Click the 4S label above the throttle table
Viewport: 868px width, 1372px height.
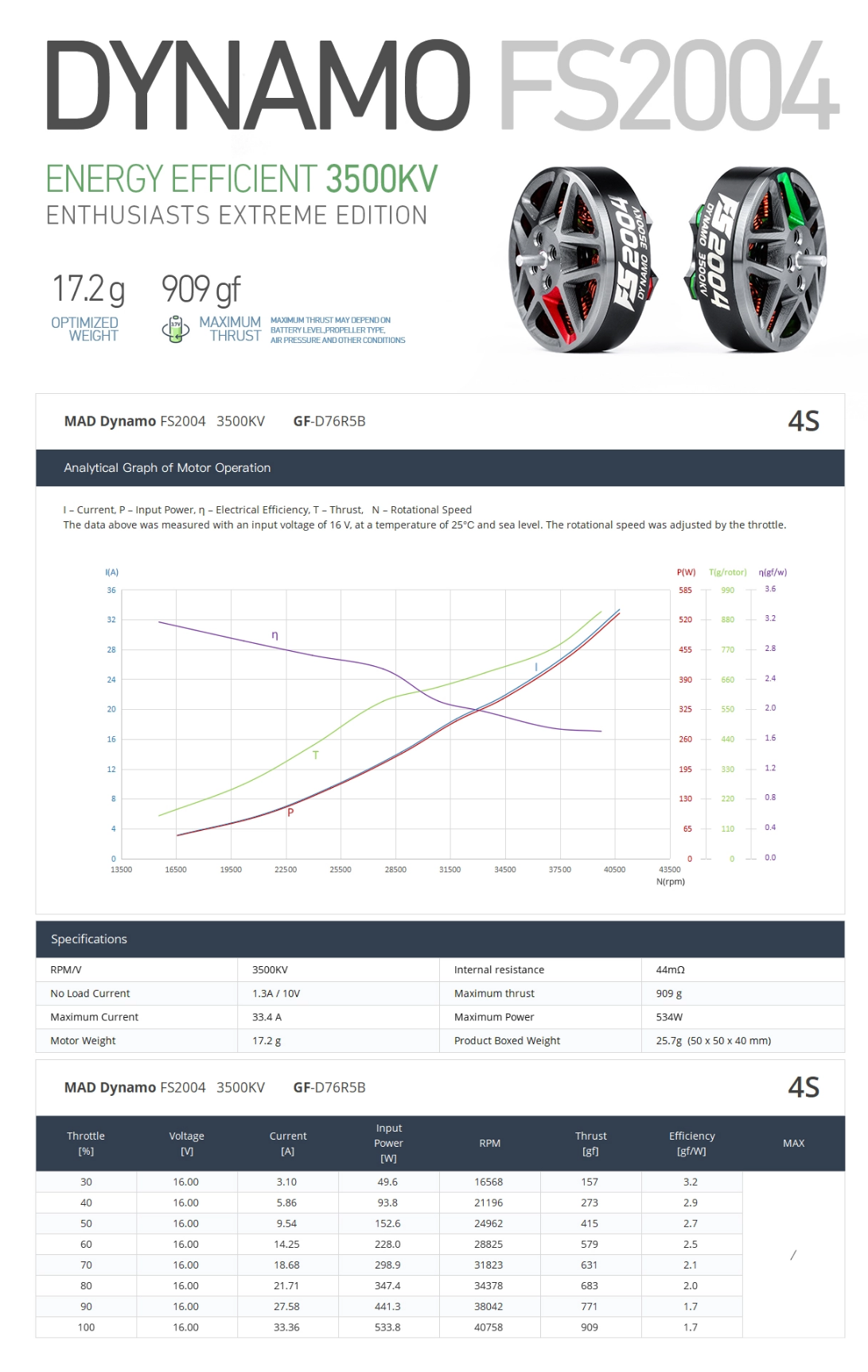[804, 1087]
